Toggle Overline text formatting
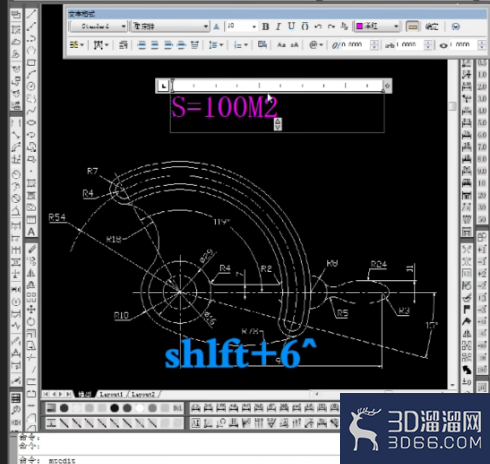The width and height of the screenshot is (490, 464). pyautogui.click(x=305, y=26)
